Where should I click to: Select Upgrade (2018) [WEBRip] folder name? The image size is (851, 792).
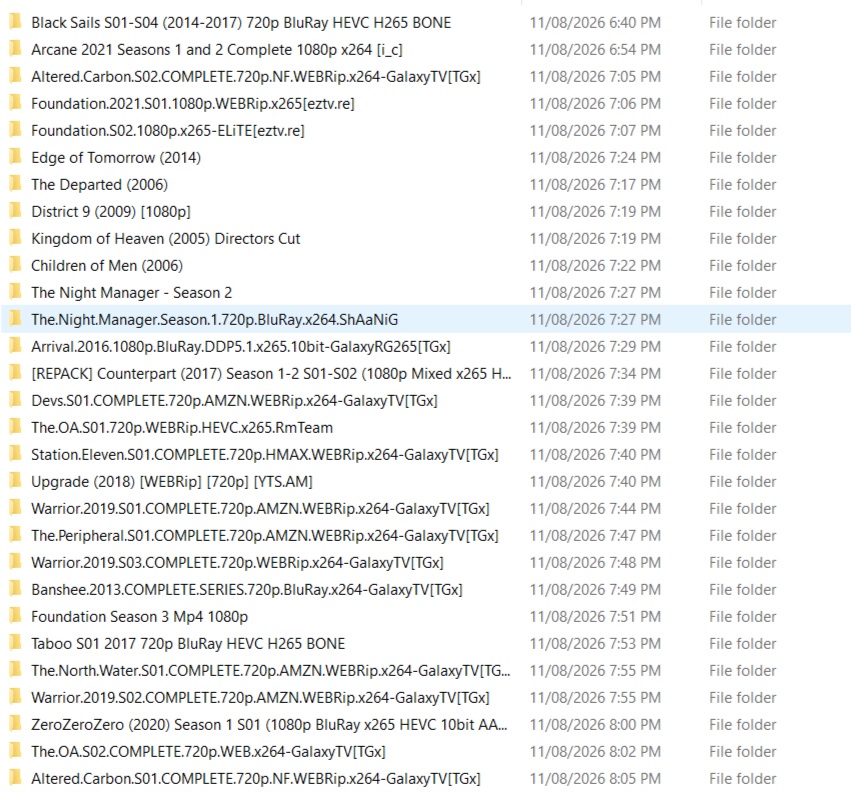pyautogui.click(x=172, y=482)
